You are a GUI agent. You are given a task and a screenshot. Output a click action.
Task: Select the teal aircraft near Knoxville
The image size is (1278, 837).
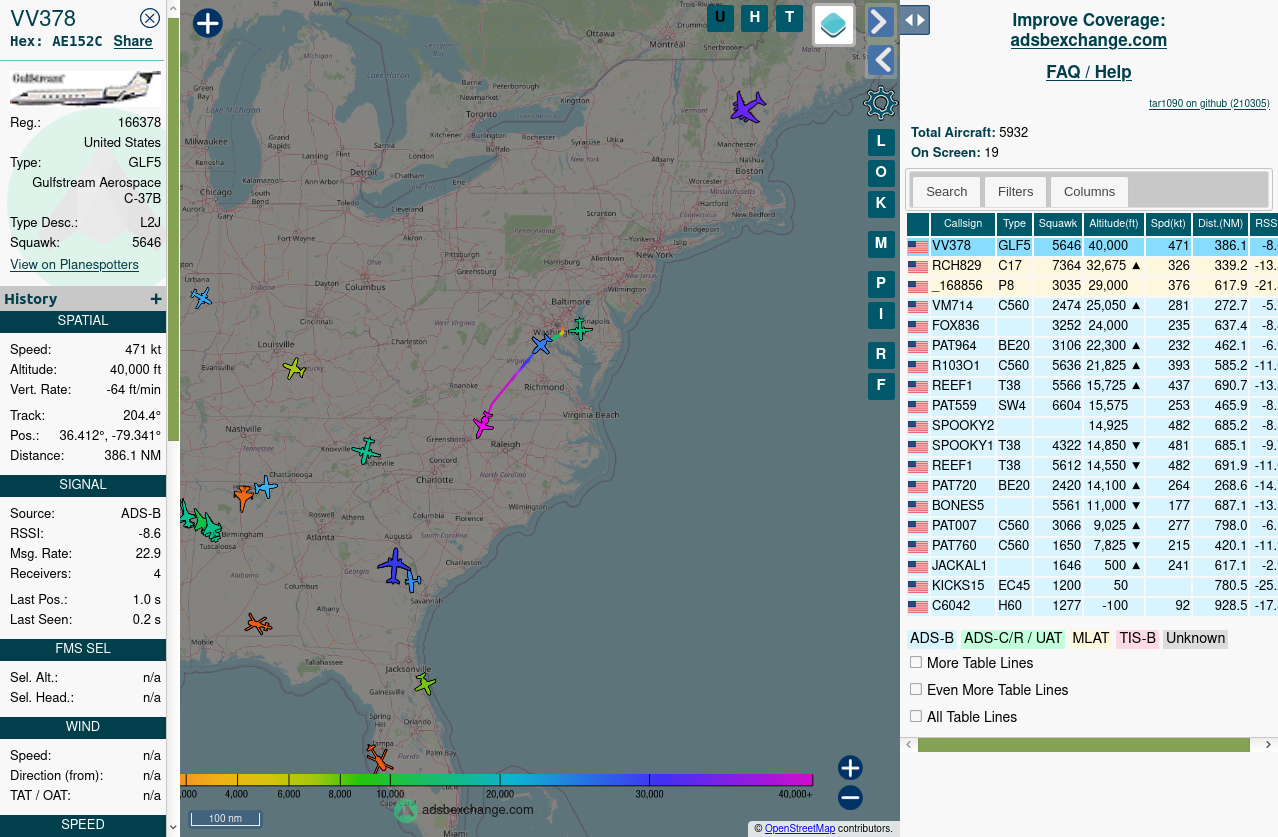tap(367, 450)
